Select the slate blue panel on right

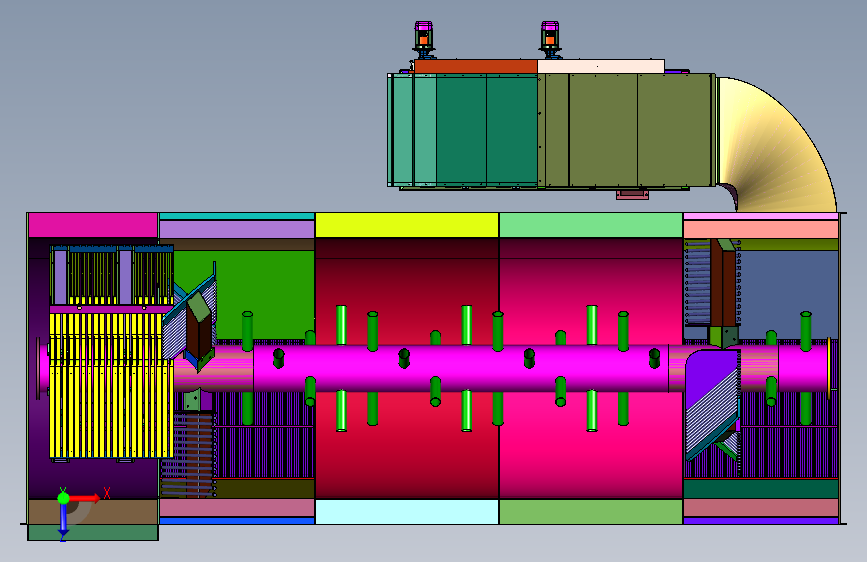point(790,294)
